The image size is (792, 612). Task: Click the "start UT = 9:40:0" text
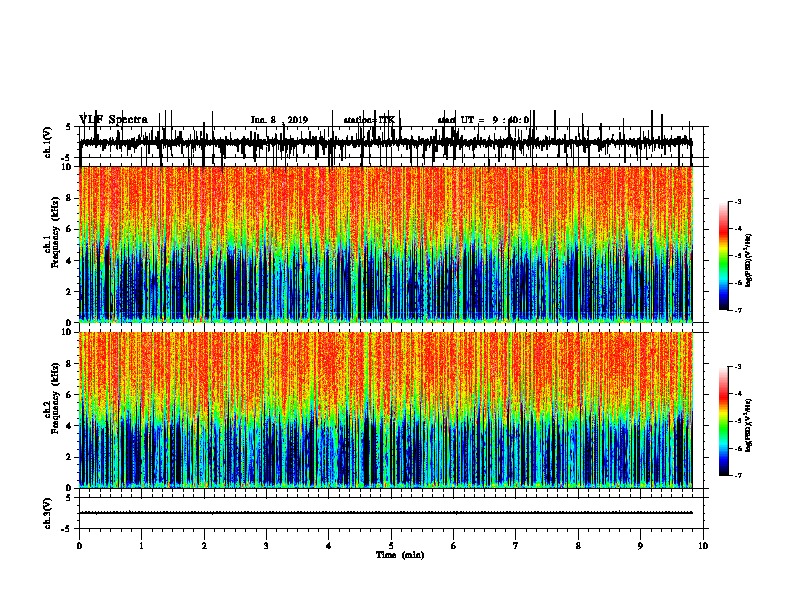coord(483,120)
